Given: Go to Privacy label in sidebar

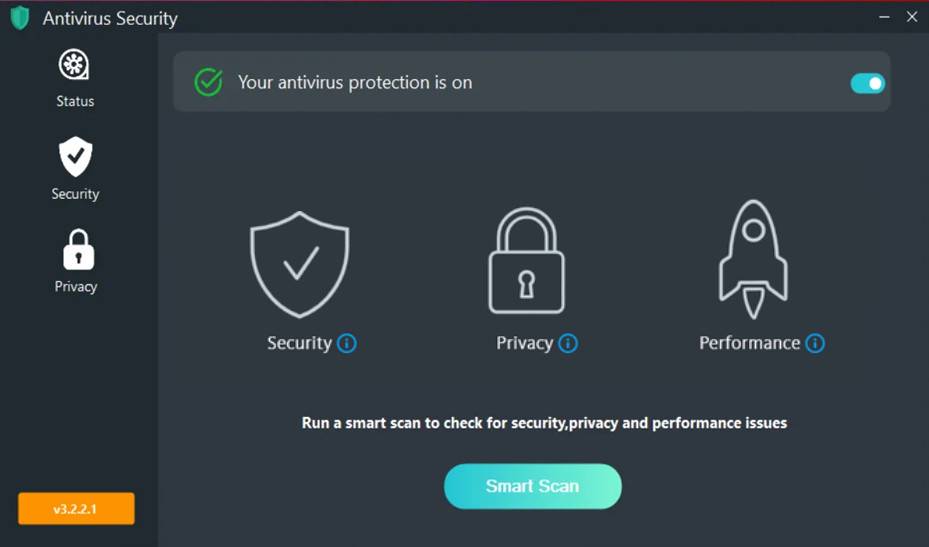Looking at the screenshot, I should pos(76,287).
